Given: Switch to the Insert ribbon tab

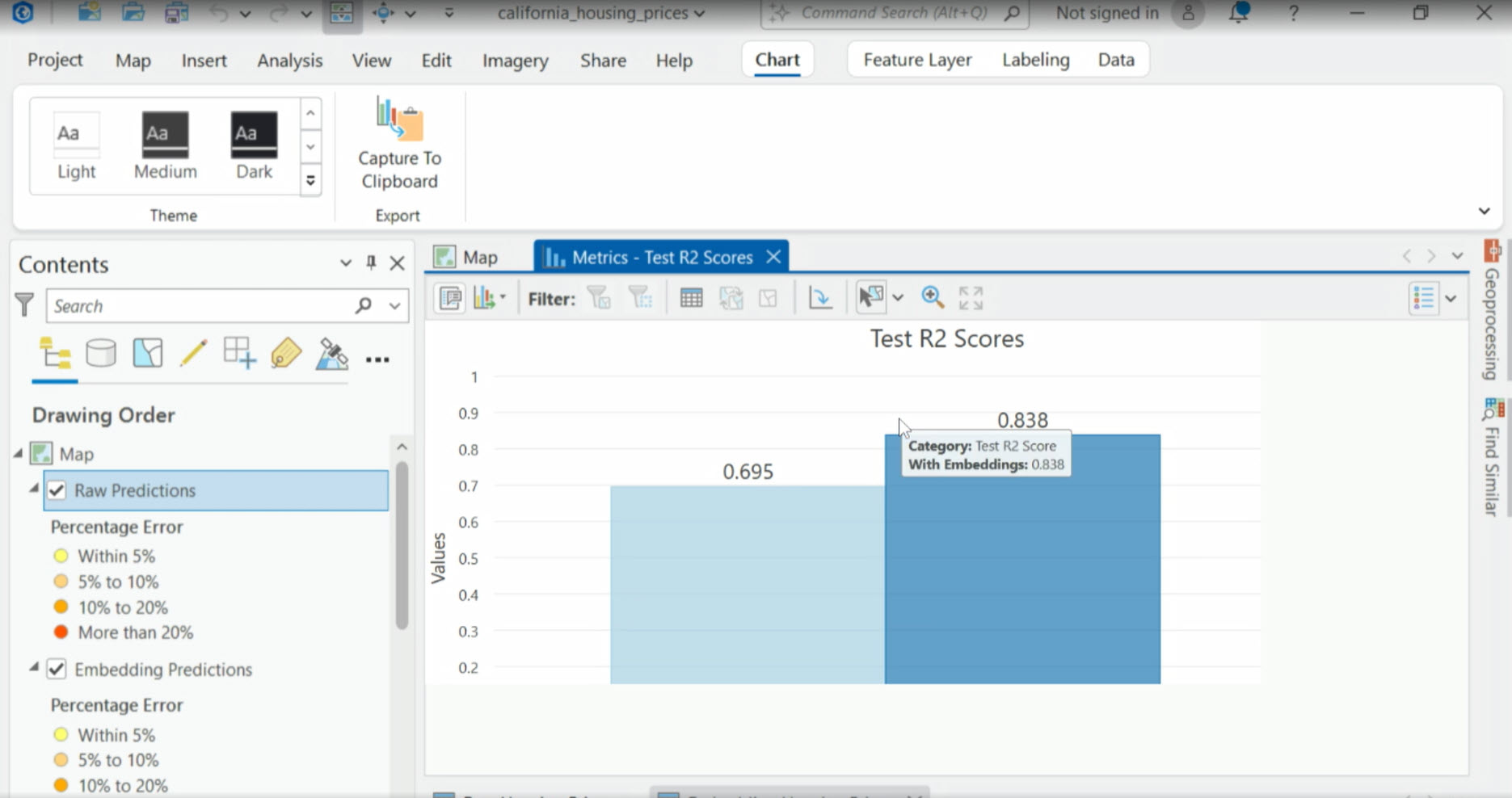Looking at the screenshot, I should coord(204,61).
